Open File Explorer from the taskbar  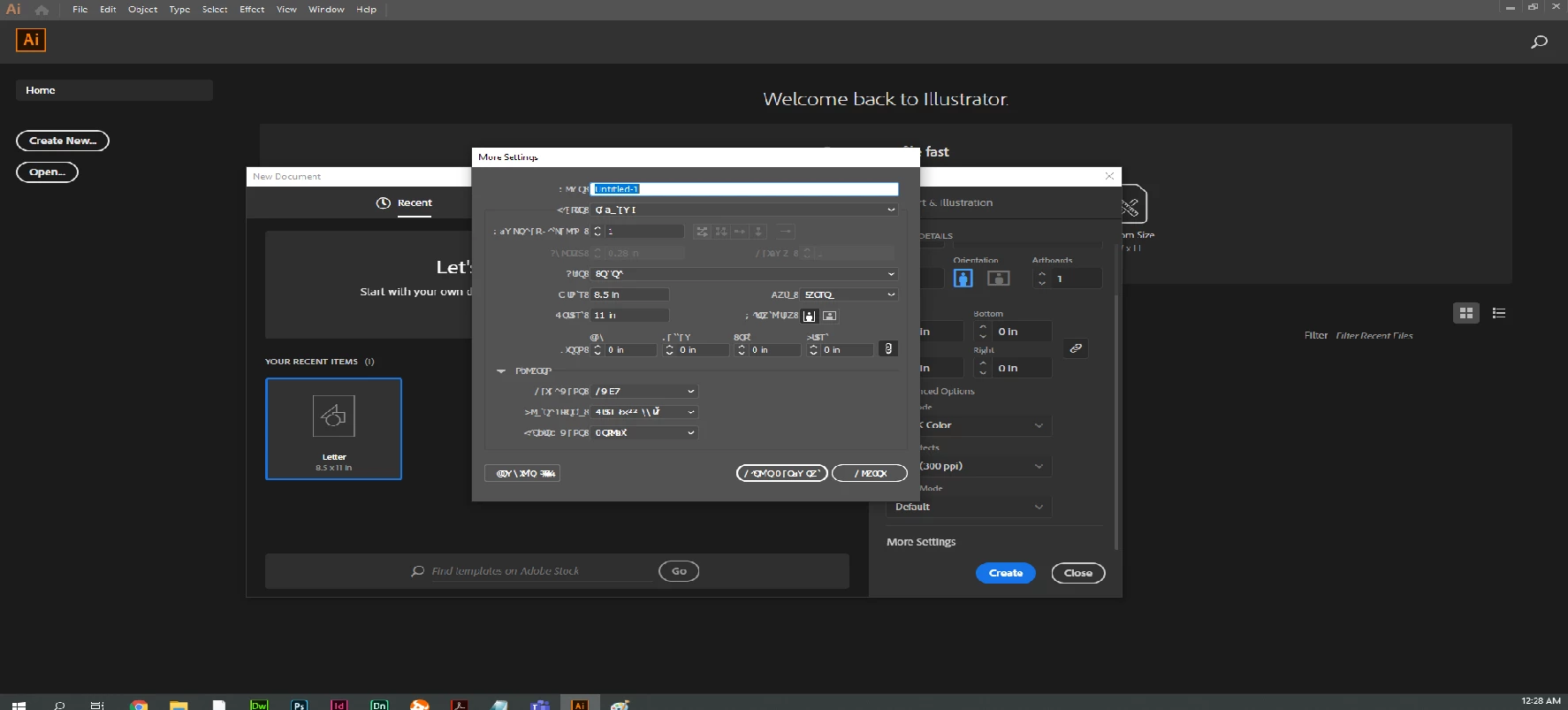coord(179,704)
